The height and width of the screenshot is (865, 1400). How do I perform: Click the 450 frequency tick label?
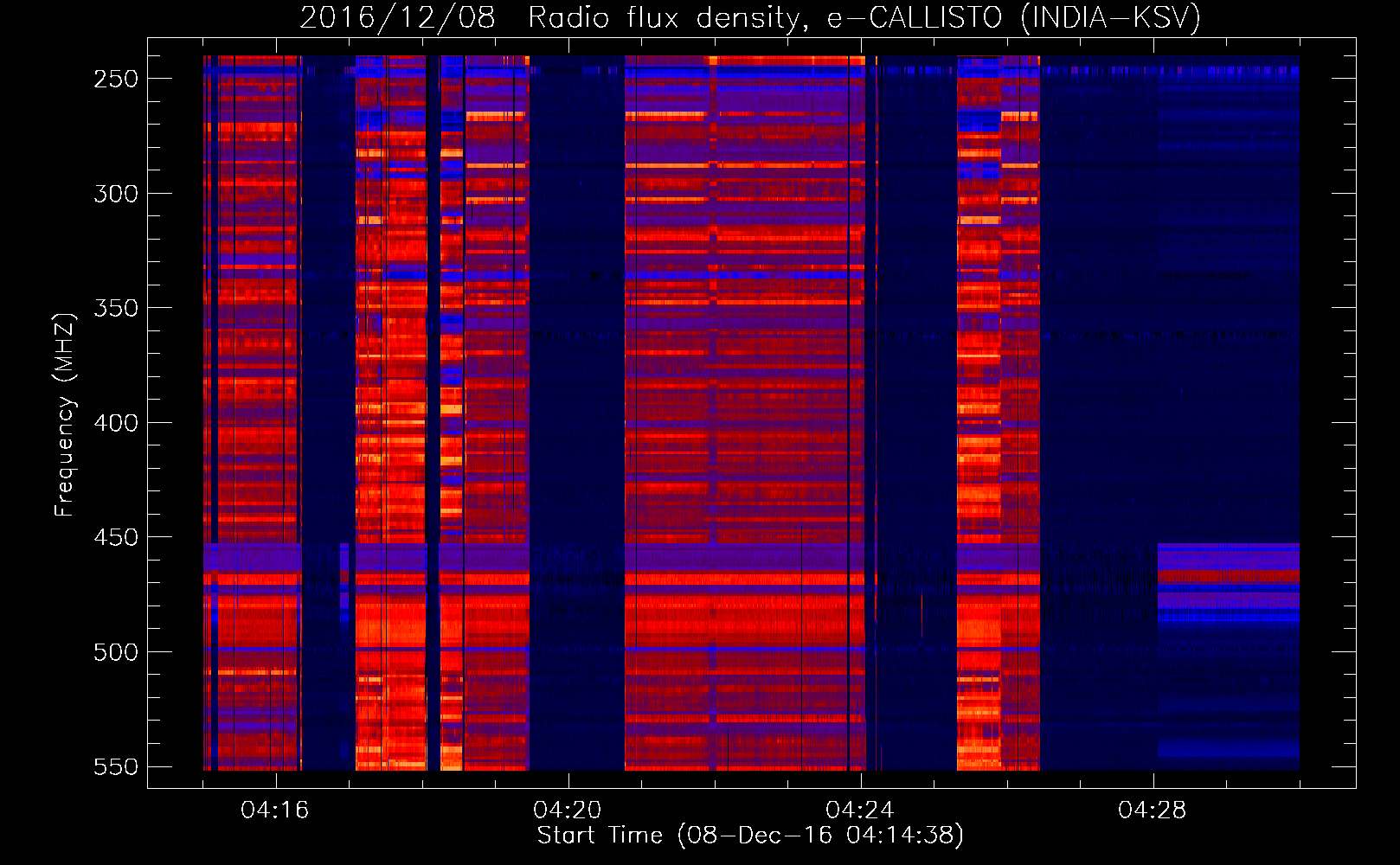[116, 537]
